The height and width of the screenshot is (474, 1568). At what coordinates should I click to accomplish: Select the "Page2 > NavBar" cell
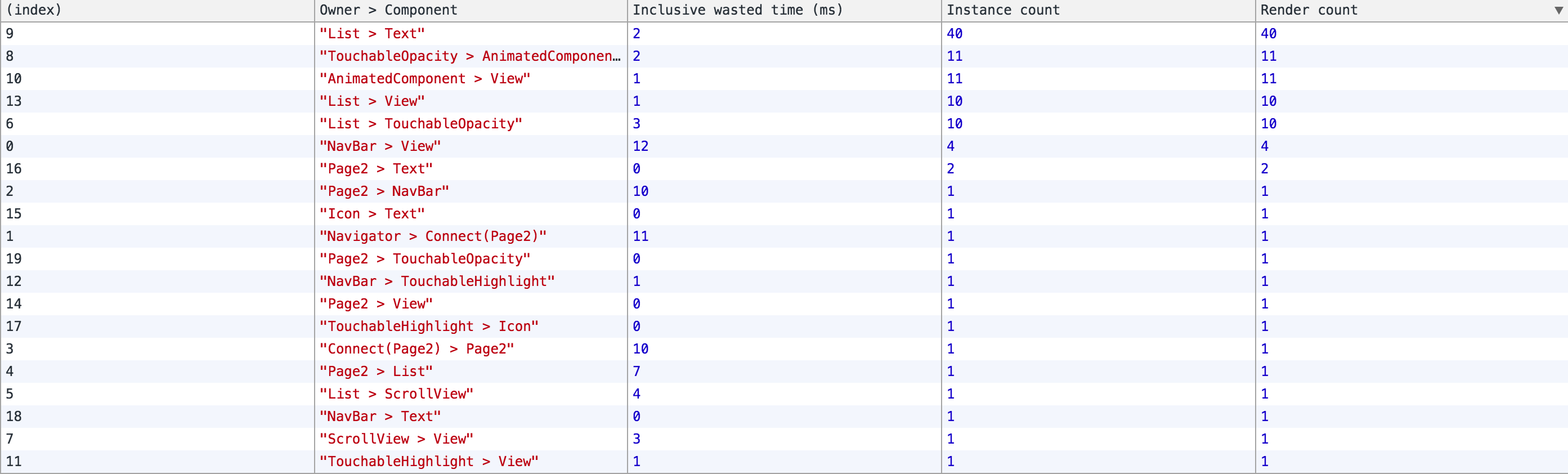[471, 191]
